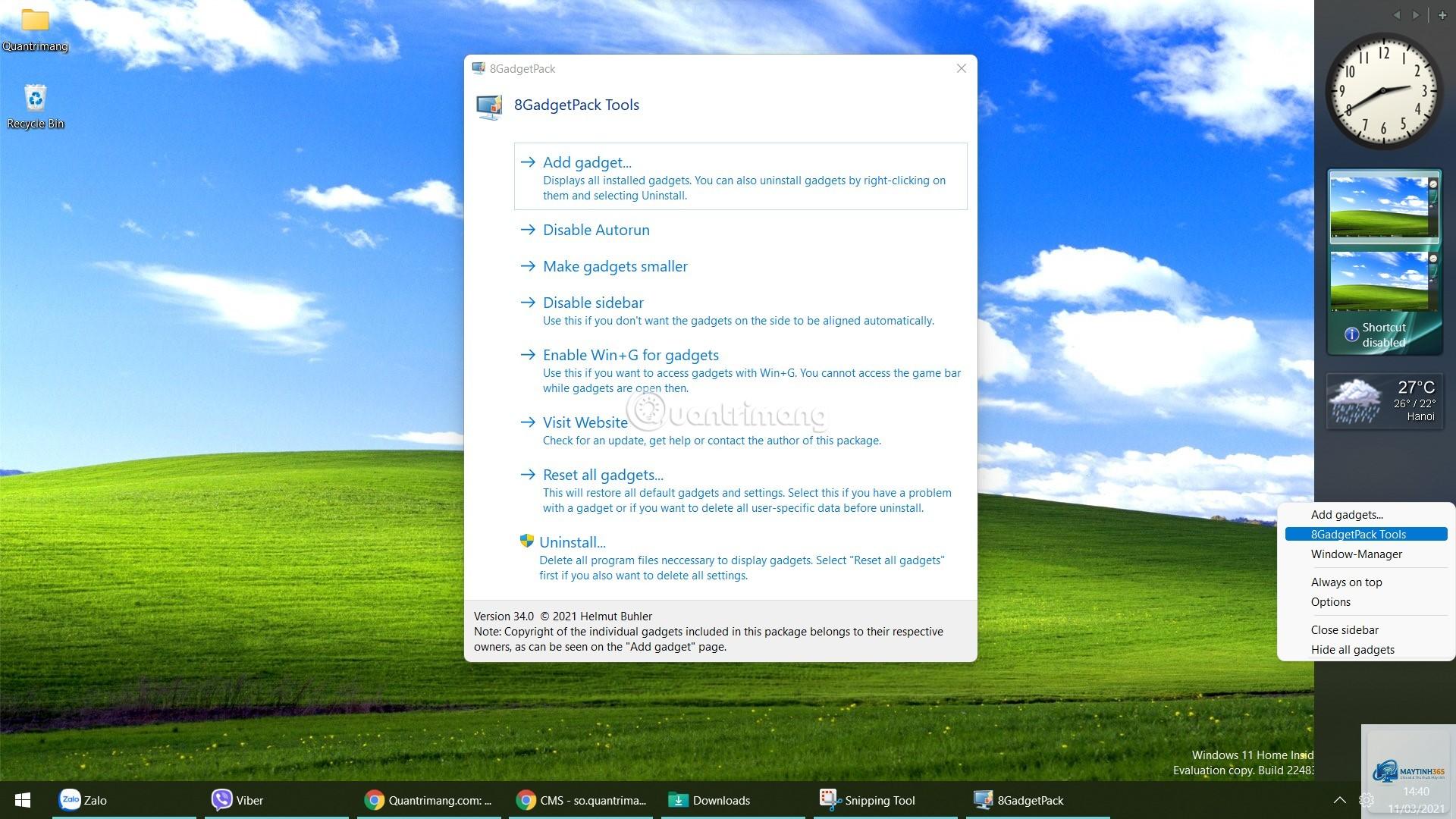Click the sidebar next page arrow
This screenshot has height=819, width=1456.
(1415, 15)
